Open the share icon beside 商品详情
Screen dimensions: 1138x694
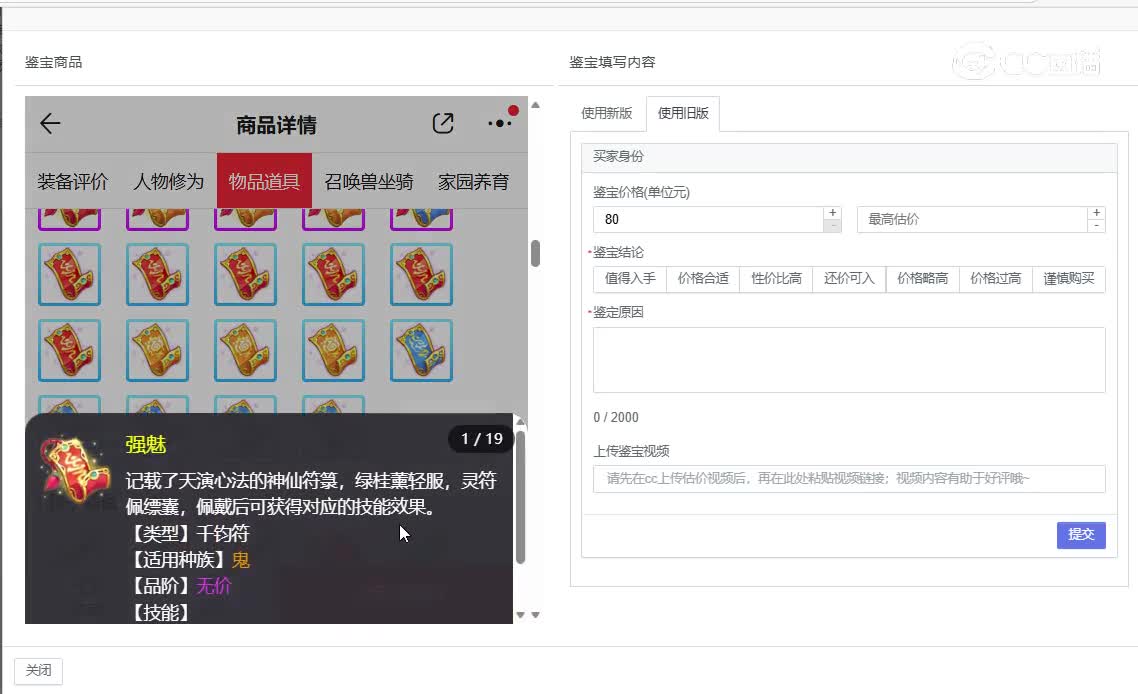coord(443,123)
